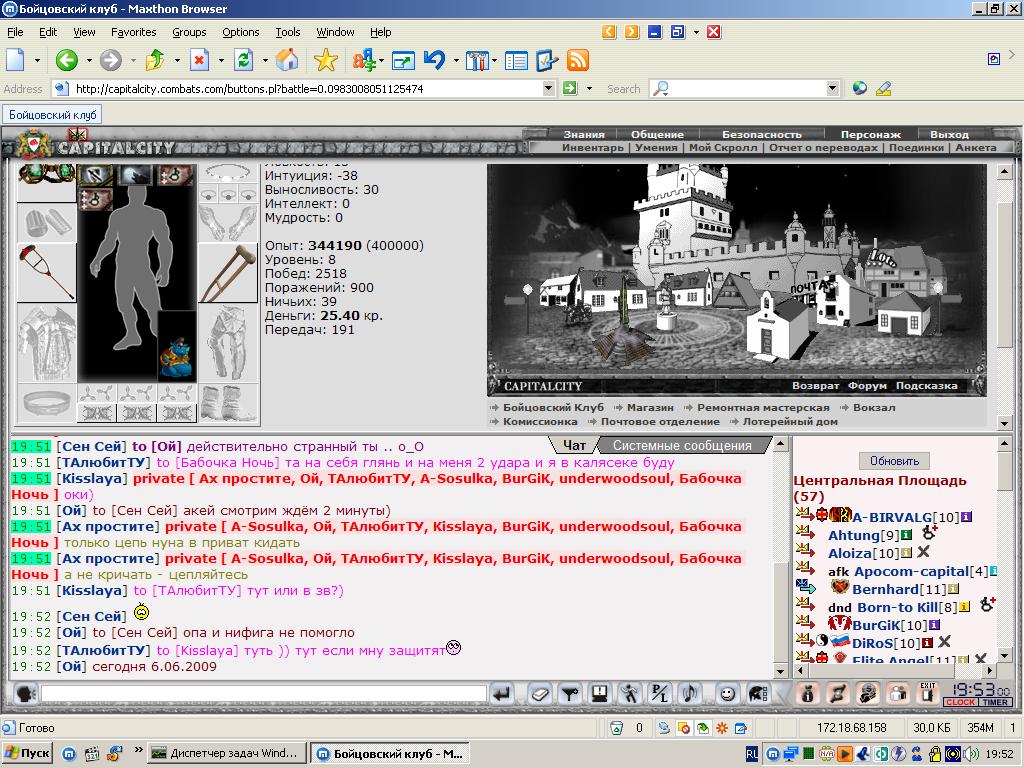Image resolution: width=1024 pixels, height=768 pixels.
Task: Click the info icon next to Ahtung
Action: pos(907,536)
